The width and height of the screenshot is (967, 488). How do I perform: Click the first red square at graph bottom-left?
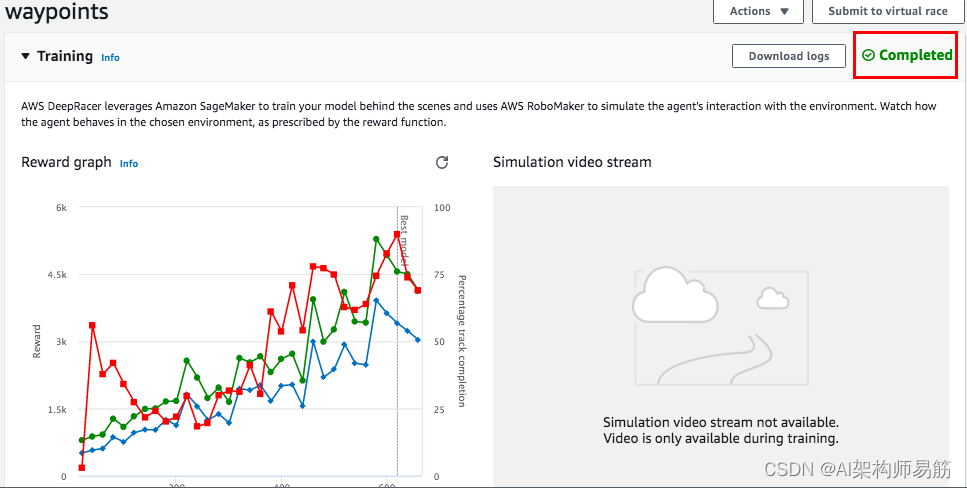pyautogui.click(x=81, y=467)
